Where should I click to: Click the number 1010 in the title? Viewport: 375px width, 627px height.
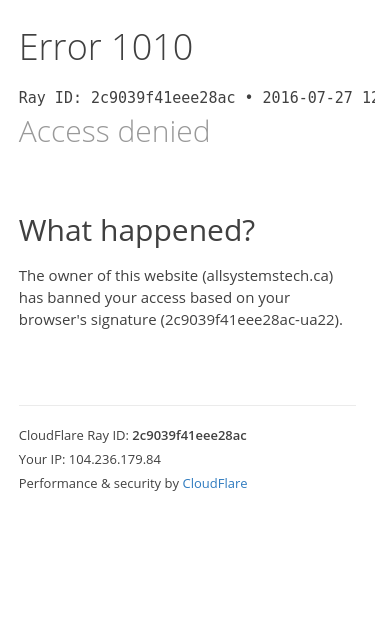coord(153,47)
